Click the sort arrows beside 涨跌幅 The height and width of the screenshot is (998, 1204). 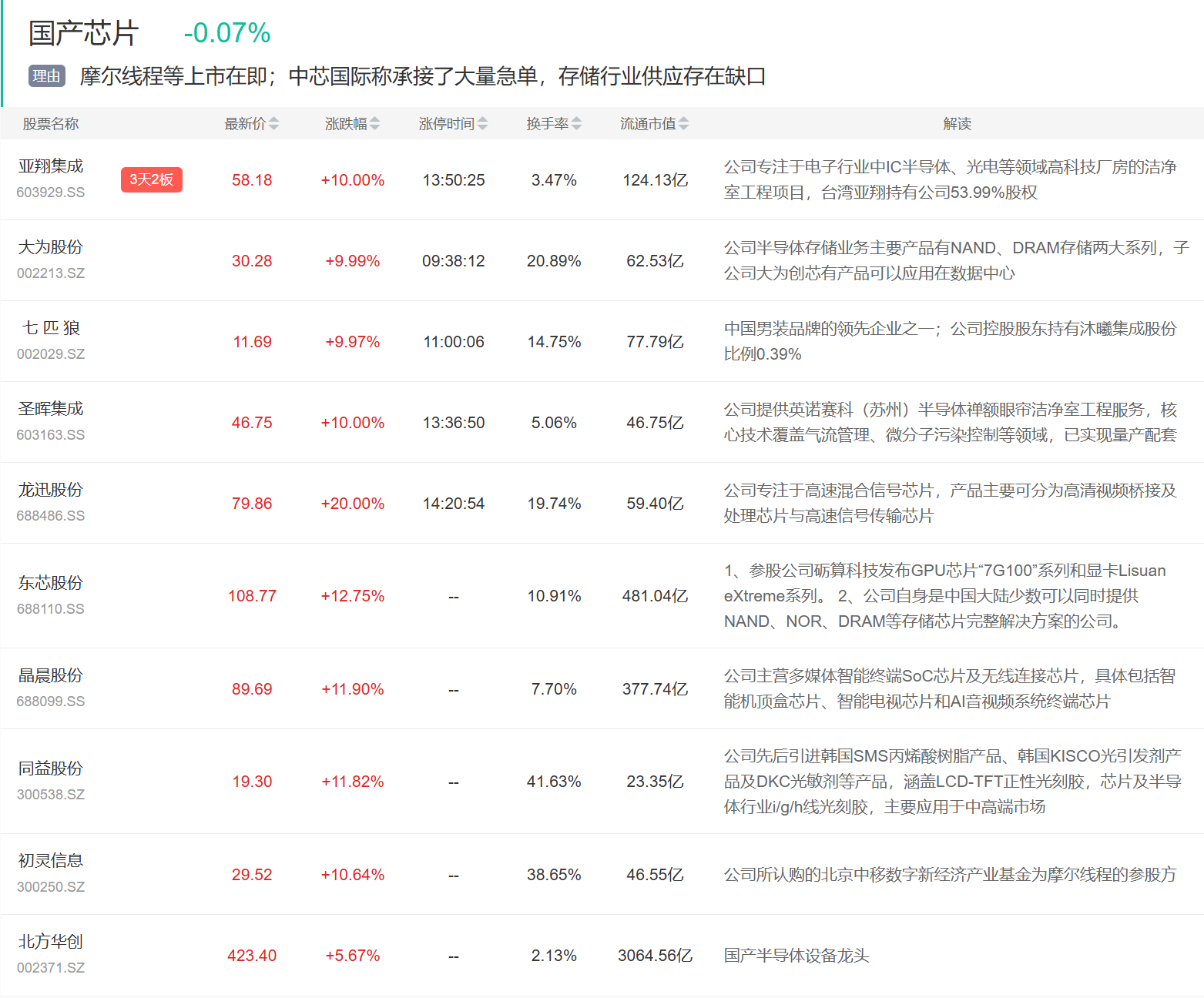tap(374, 124)
